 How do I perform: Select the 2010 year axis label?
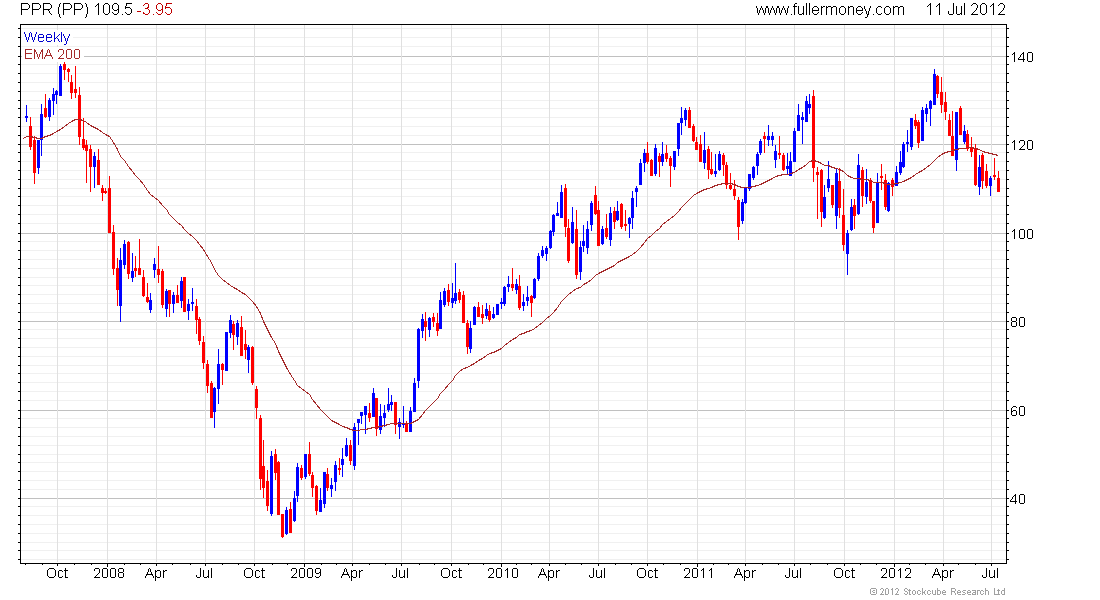(x=503, y=573)
